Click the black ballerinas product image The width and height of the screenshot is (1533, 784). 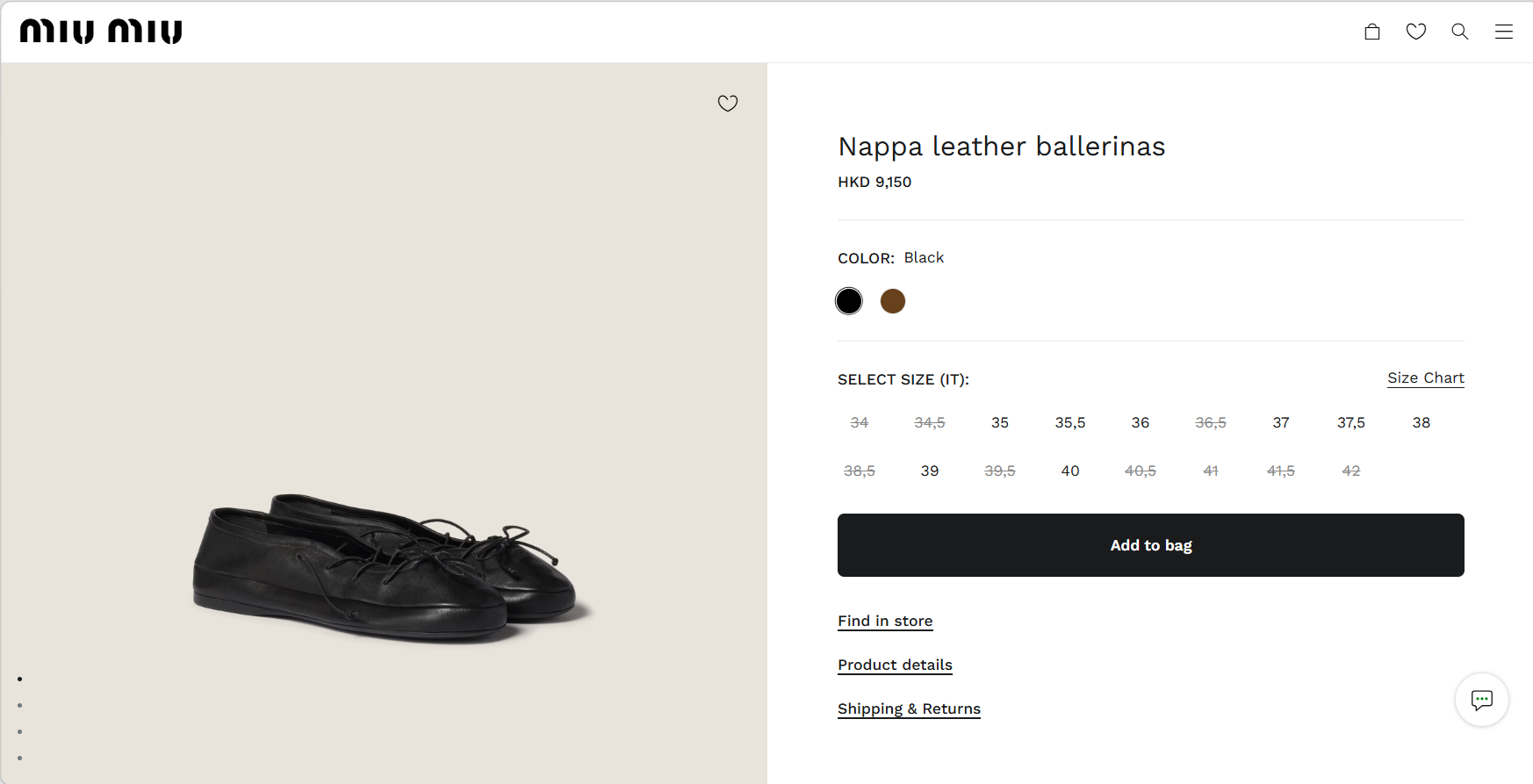(386, 566)
